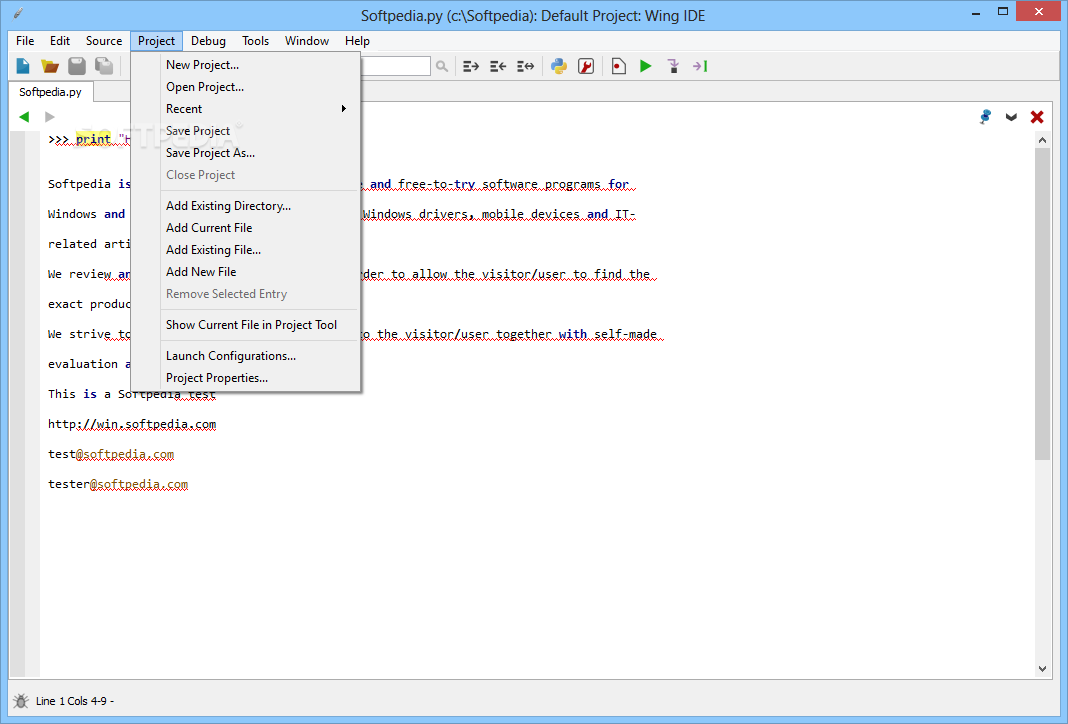Open the Python Shell icon
1068x724 pixels.
pos(559,66)
